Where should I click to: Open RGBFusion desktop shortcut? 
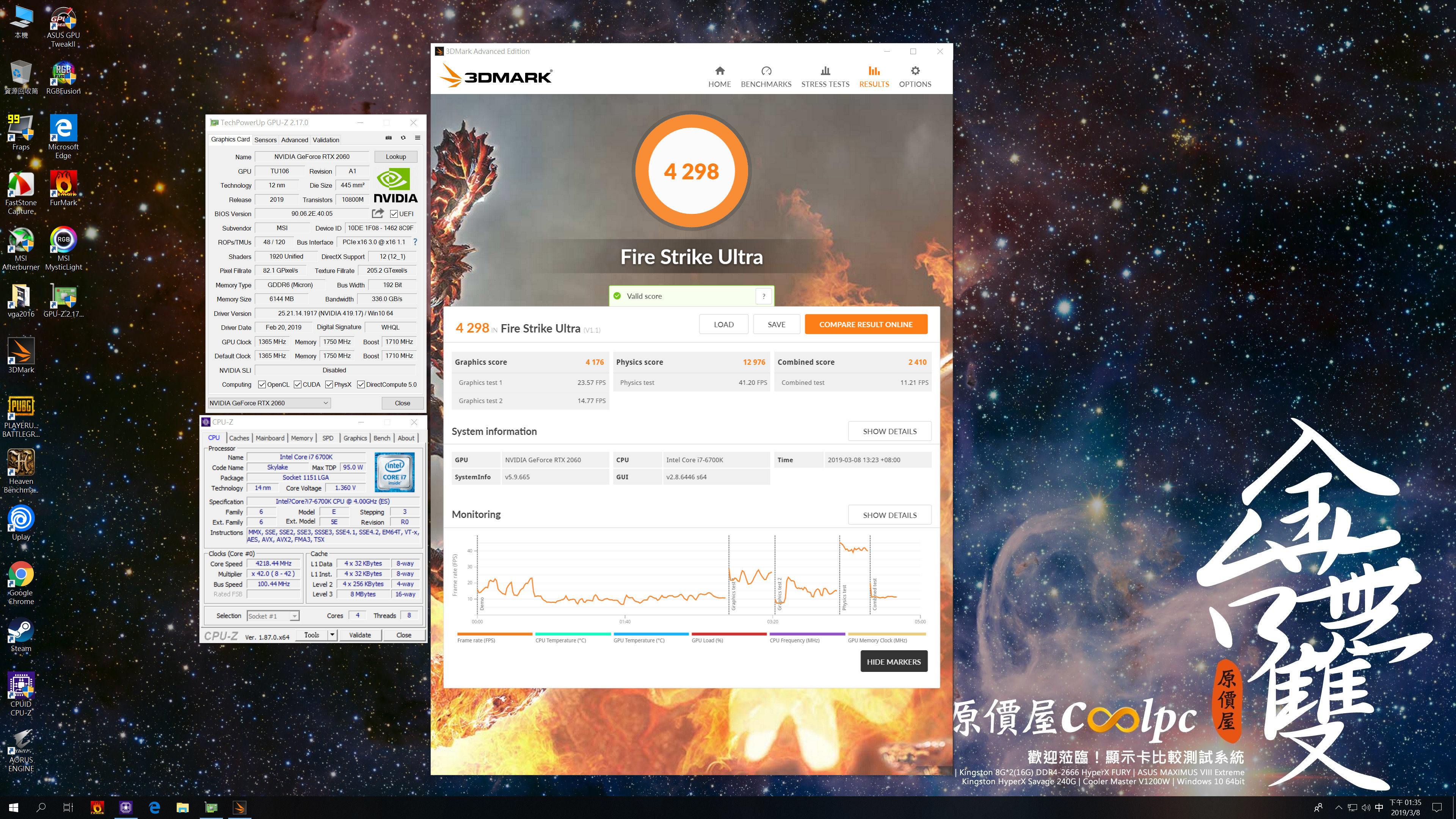(x=63, y=78)
